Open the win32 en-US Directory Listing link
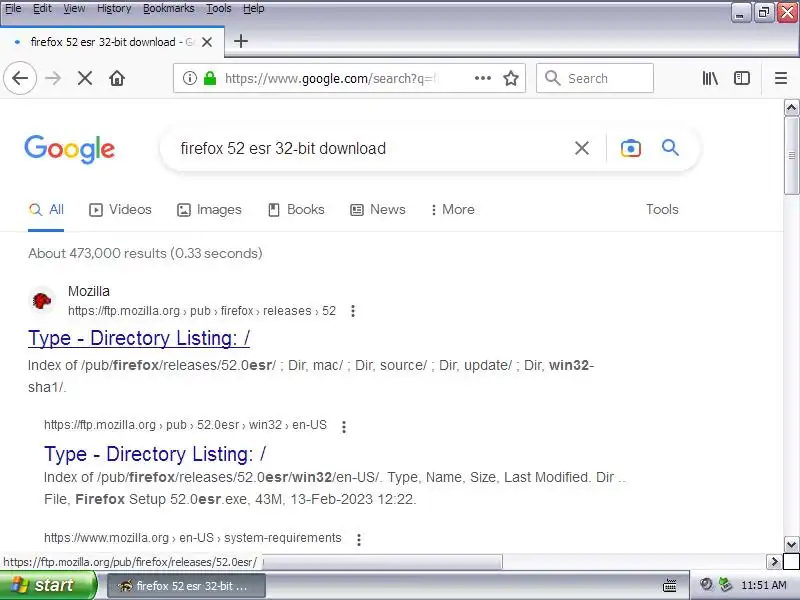The width and height of the screenshot is (800, 600). 155,454
